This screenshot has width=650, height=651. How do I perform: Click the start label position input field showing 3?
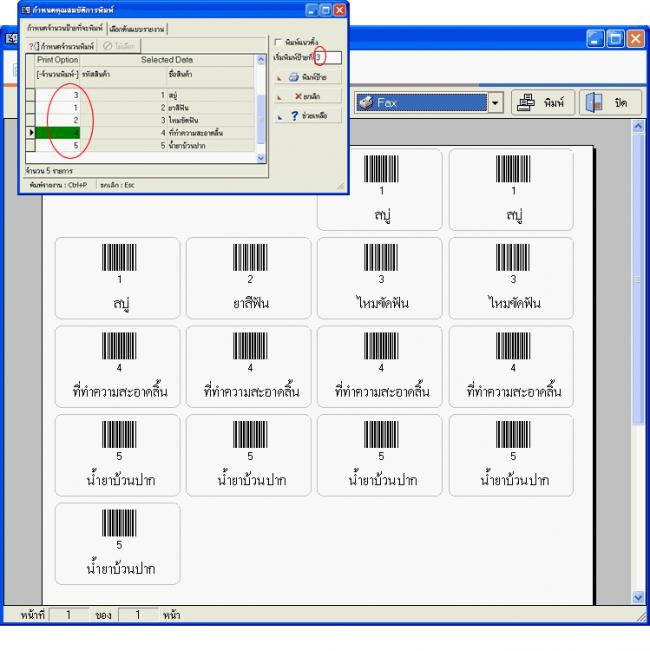click(x=328, y=57)
